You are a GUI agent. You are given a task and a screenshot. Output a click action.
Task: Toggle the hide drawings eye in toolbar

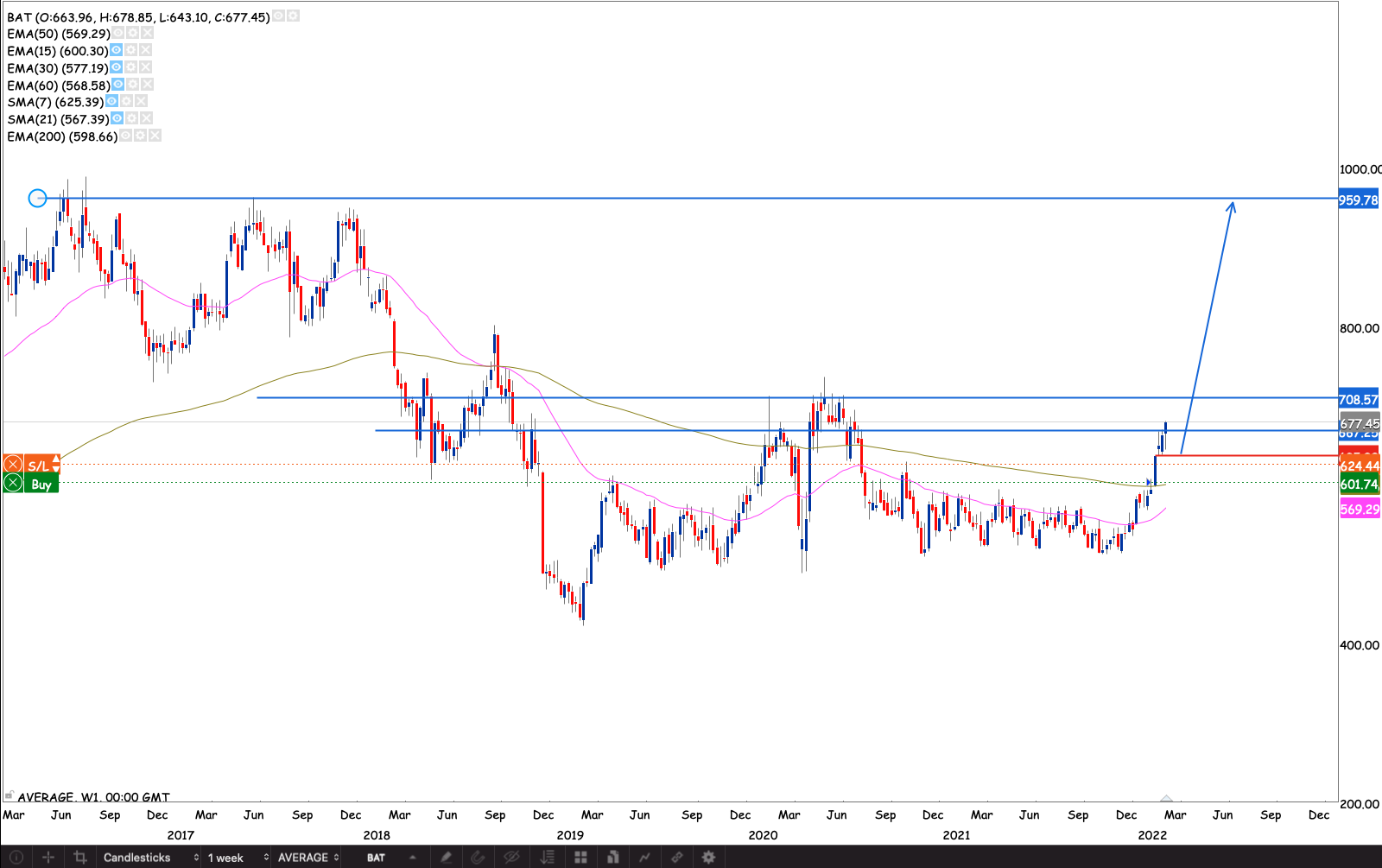(511, 857)
